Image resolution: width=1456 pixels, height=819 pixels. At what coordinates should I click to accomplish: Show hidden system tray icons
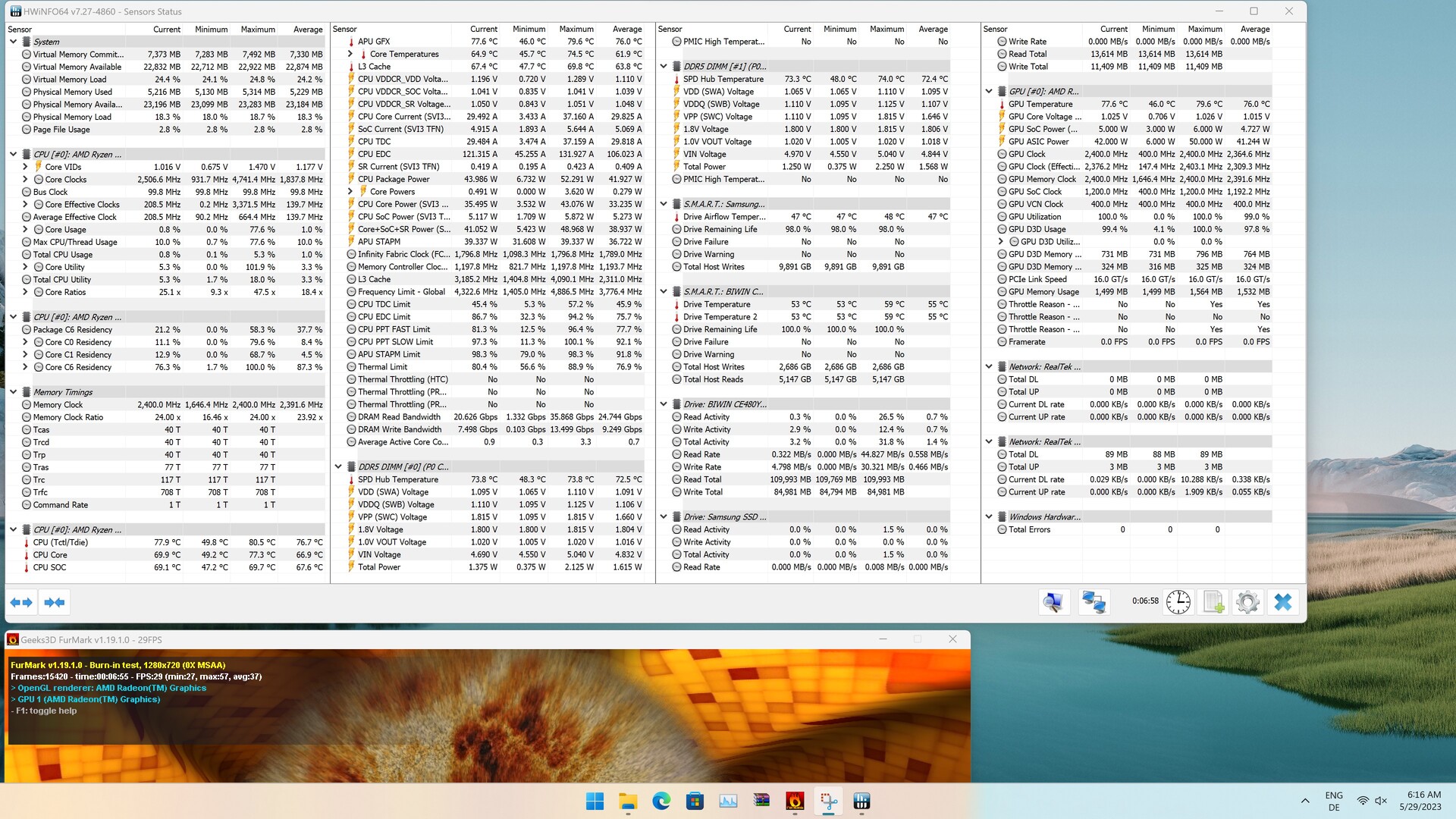(x=1305, y=801)
